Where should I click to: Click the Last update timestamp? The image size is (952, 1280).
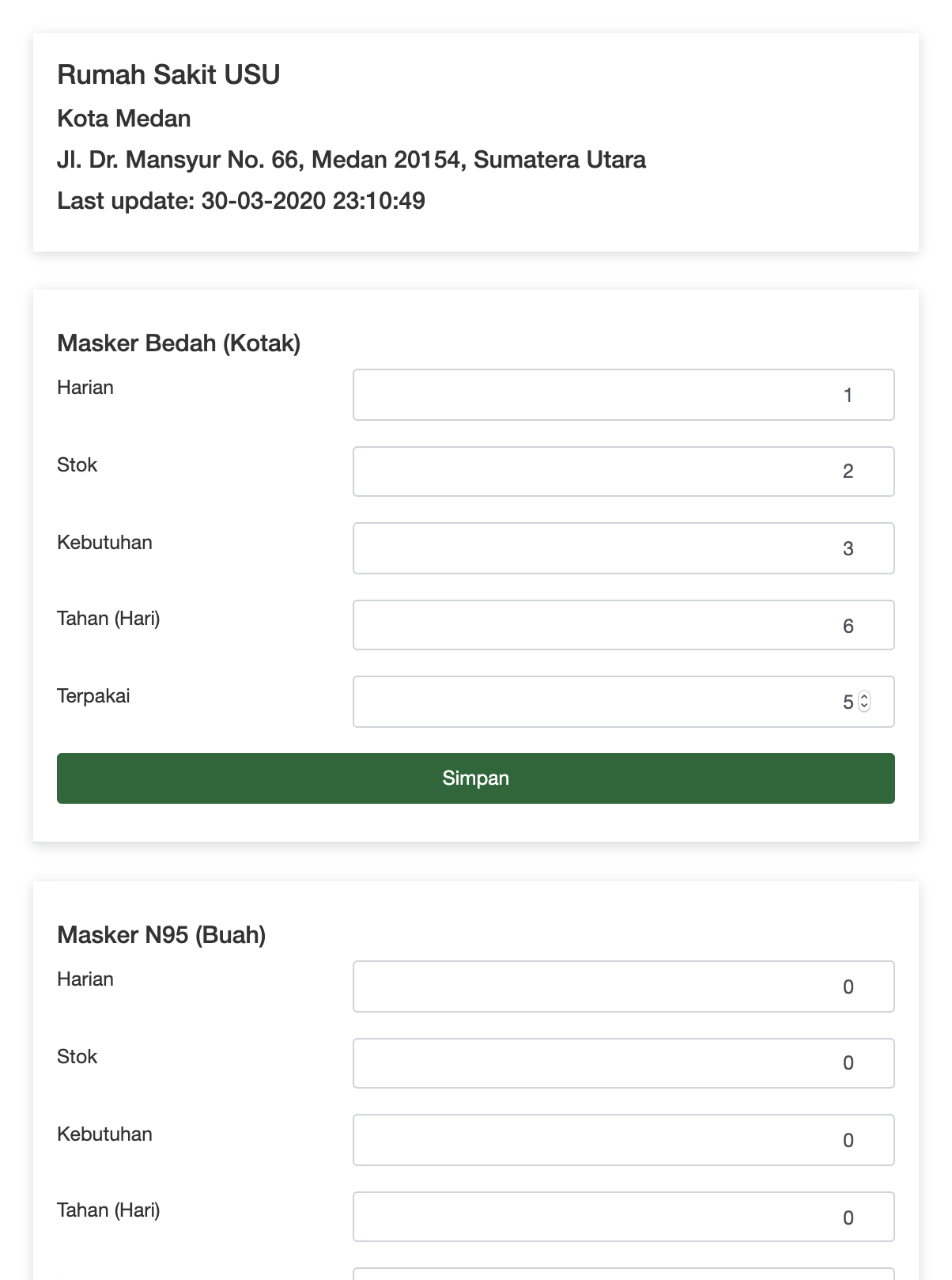pos(241,201)
